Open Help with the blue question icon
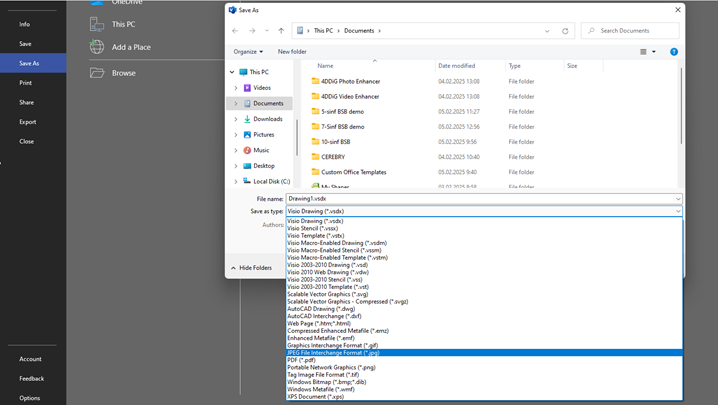718x405 pixels. pos(674,52)
